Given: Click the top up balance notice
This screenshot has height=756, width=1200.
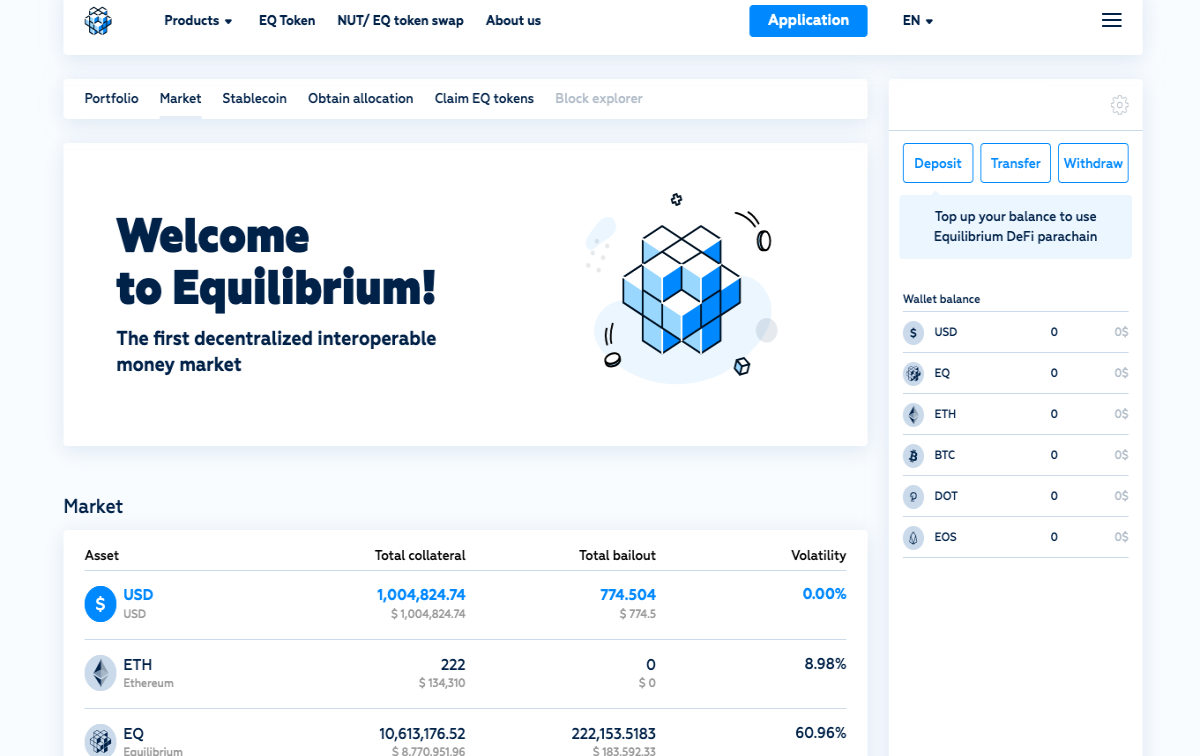Looking at the screenshot, I should [x=1015, y=227].
